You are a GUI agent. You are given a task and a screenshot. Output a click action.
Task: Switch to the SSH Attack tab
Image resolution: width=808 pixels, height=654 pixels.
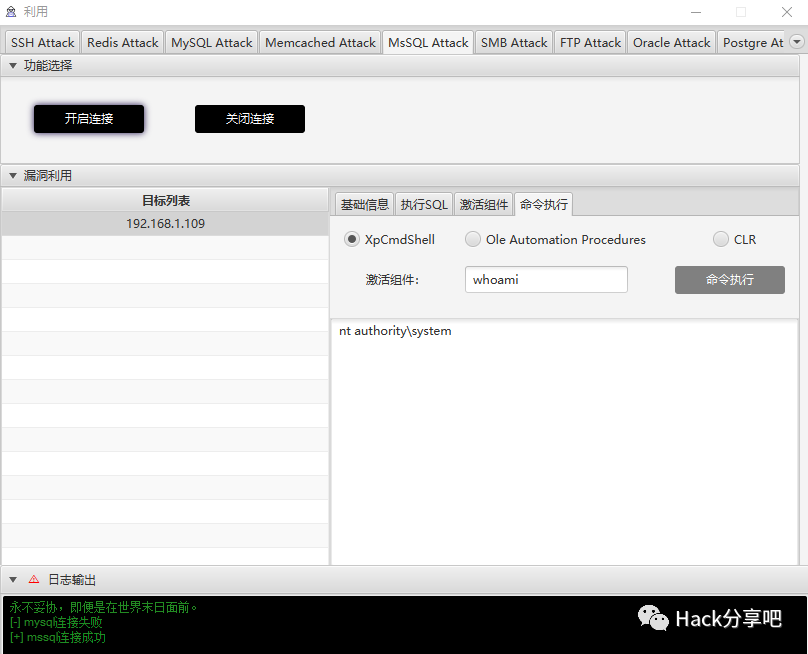click(x=43, y=43)
